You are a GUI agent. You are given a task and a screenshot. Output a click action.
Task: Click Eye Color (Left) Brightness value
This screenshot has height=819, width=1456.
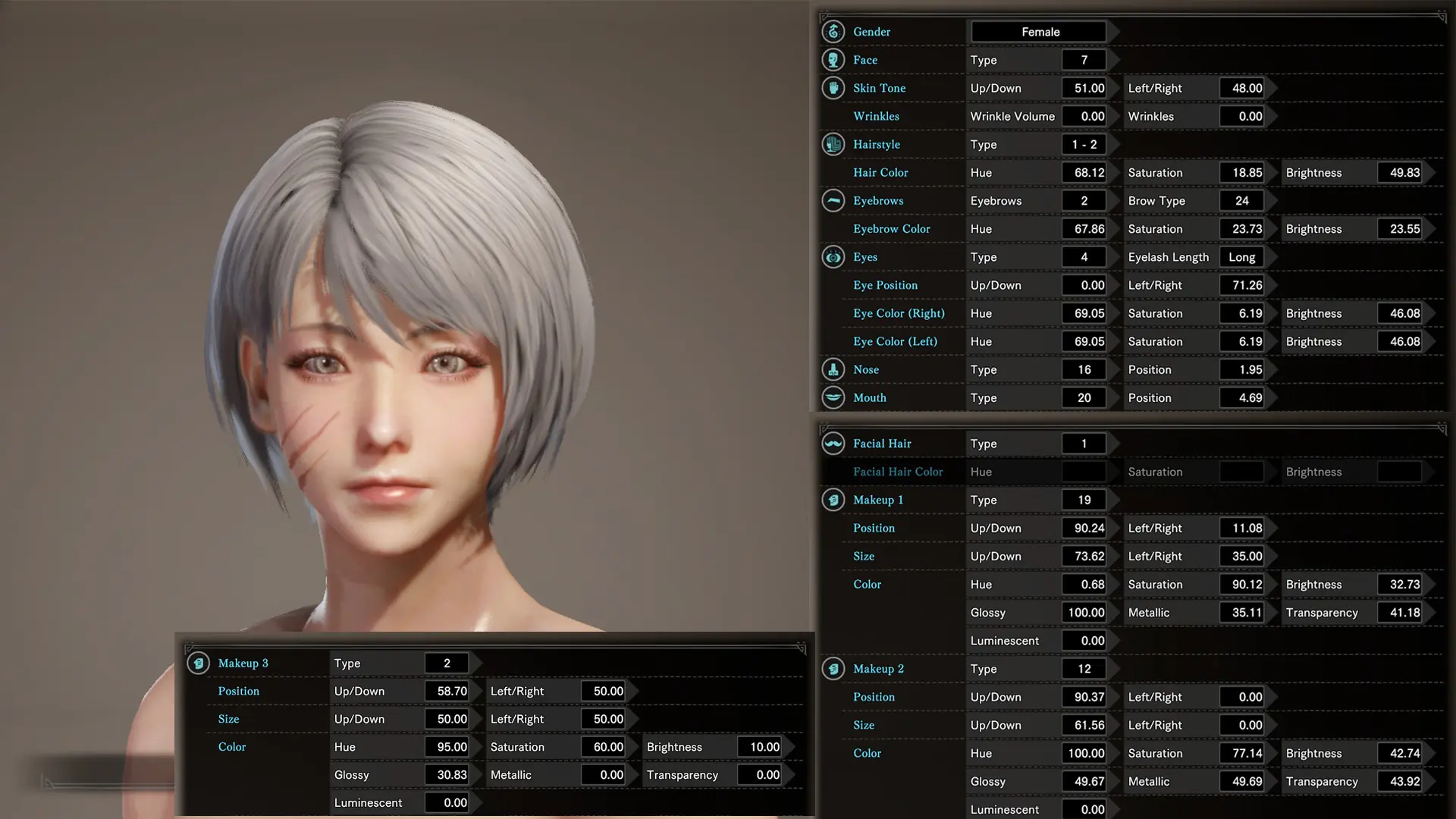tap(1399, 341)
